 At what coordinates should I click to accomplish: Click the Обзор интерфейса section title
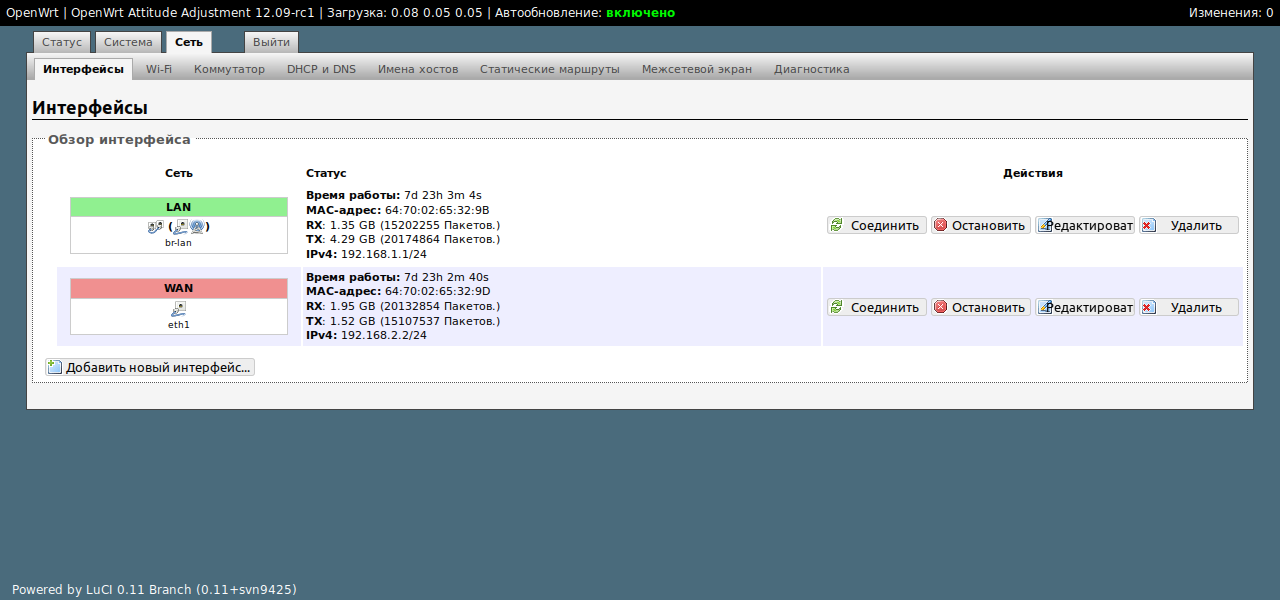(x=119, y=140)
